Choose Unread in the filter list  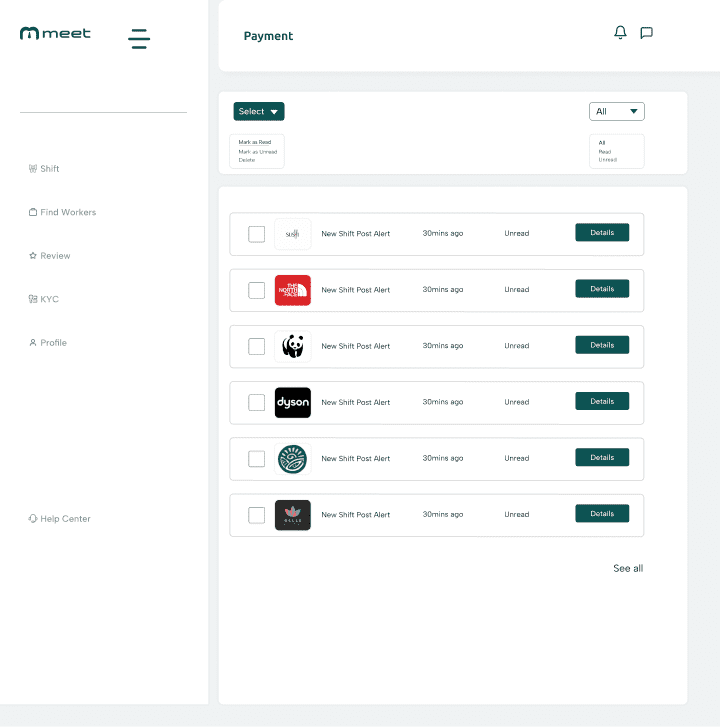click(608, 160)
